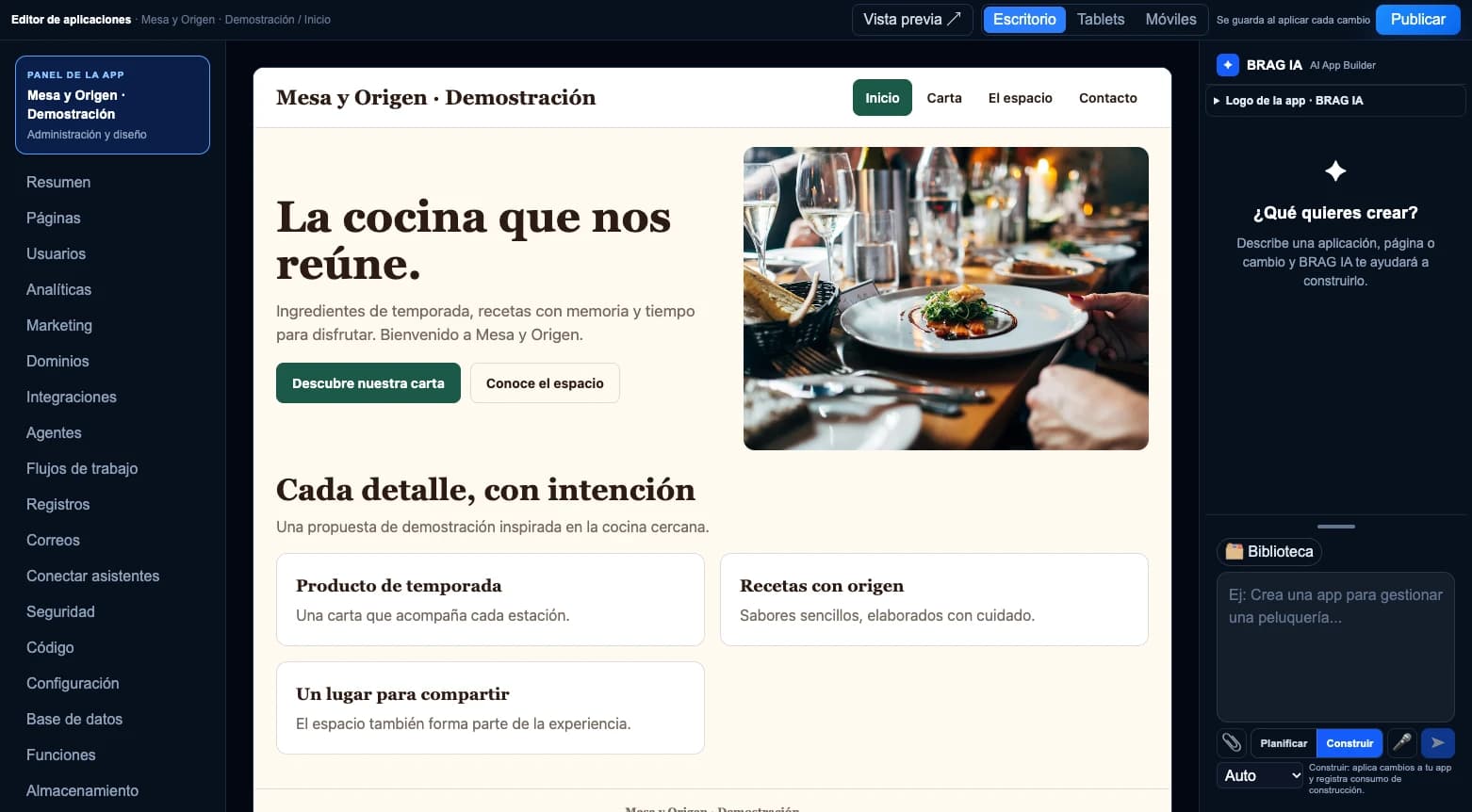This screenshot has width=1472, height=812.
Task: Open Base de datos section
Action: (x=74, y=720)
